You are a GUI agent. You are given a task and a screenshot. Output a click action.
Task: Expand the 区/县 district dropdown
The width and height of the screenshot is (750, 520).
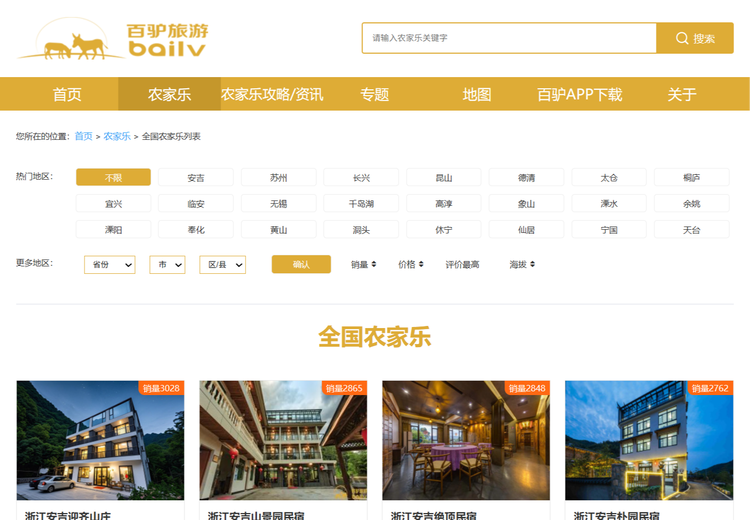coord(222,265)
